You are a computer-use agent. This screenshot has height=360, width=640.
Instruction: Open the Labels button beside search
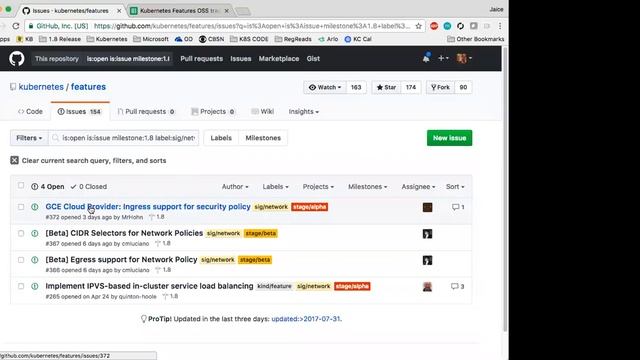[221, 138]
